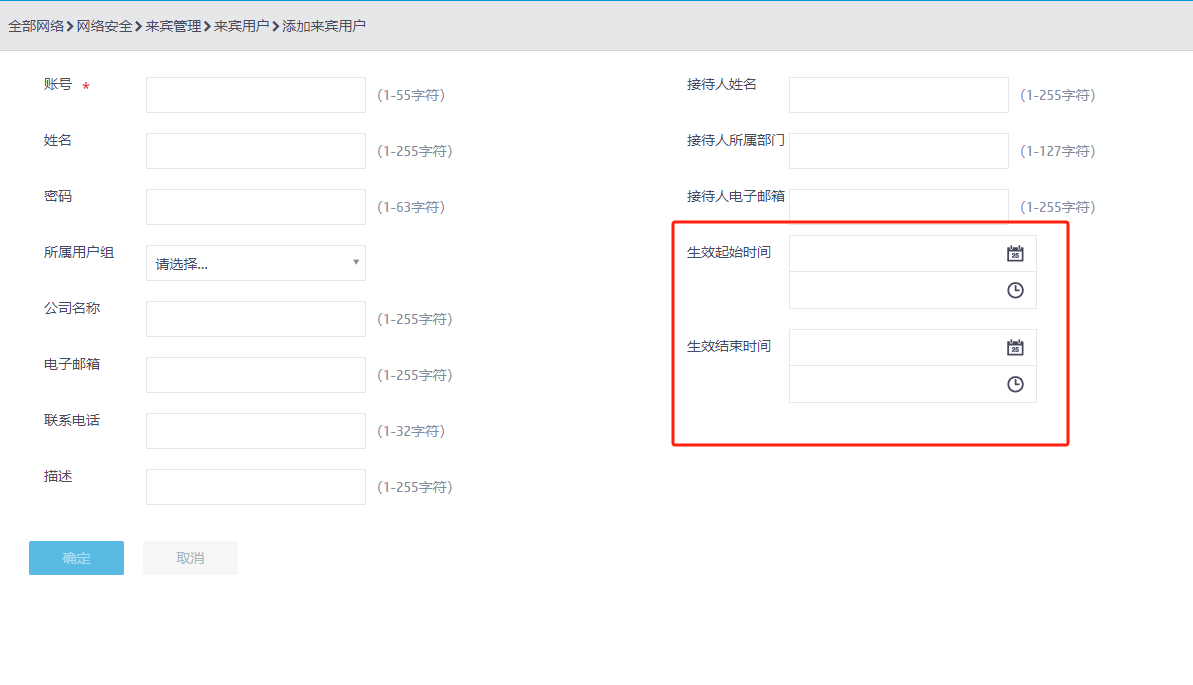Go to 来宾管理 breadcrumb
The width and height of the screenshot is (1193, 685).
click(x=173, y=26)
